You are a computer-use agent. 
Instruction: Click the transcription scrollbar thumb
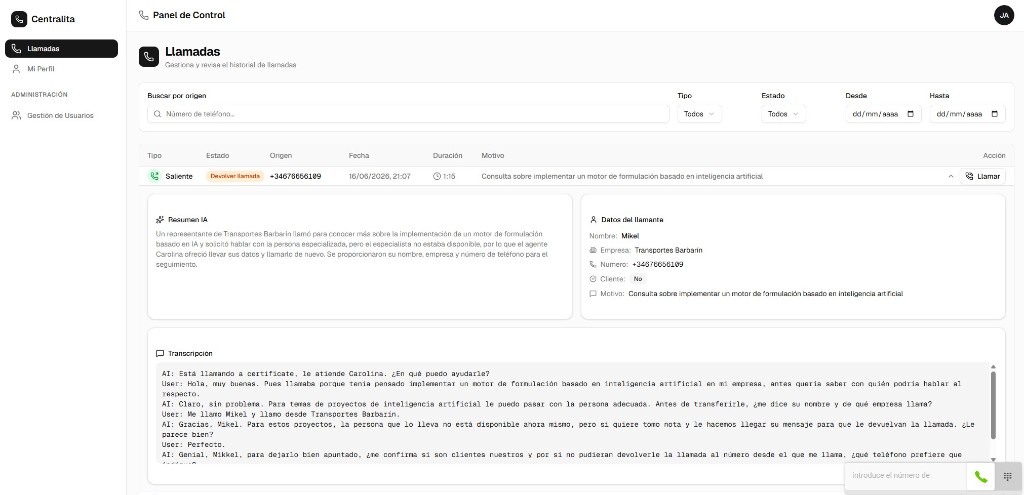[993, 405]
